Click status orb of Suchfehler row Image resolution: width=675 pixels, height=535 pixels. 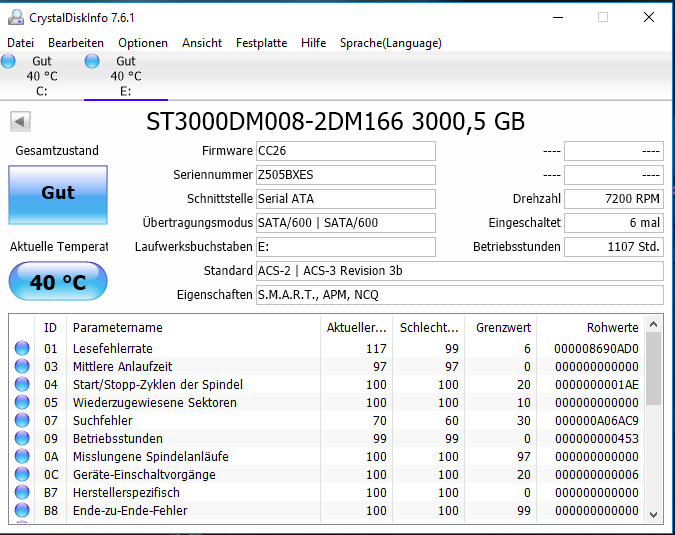point(22,421)
